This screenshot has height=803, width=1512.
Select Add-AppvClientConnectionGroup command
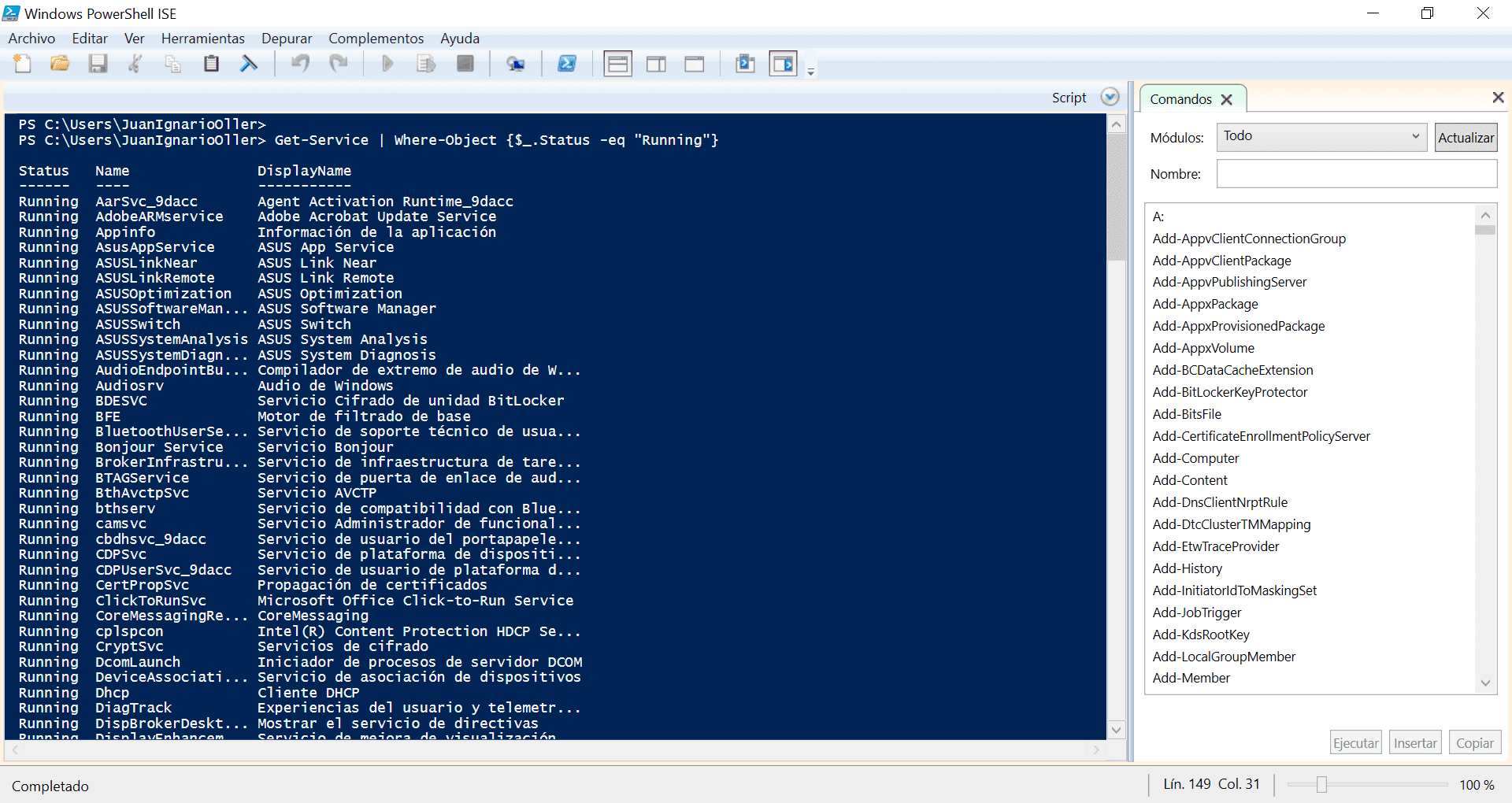1249,239
